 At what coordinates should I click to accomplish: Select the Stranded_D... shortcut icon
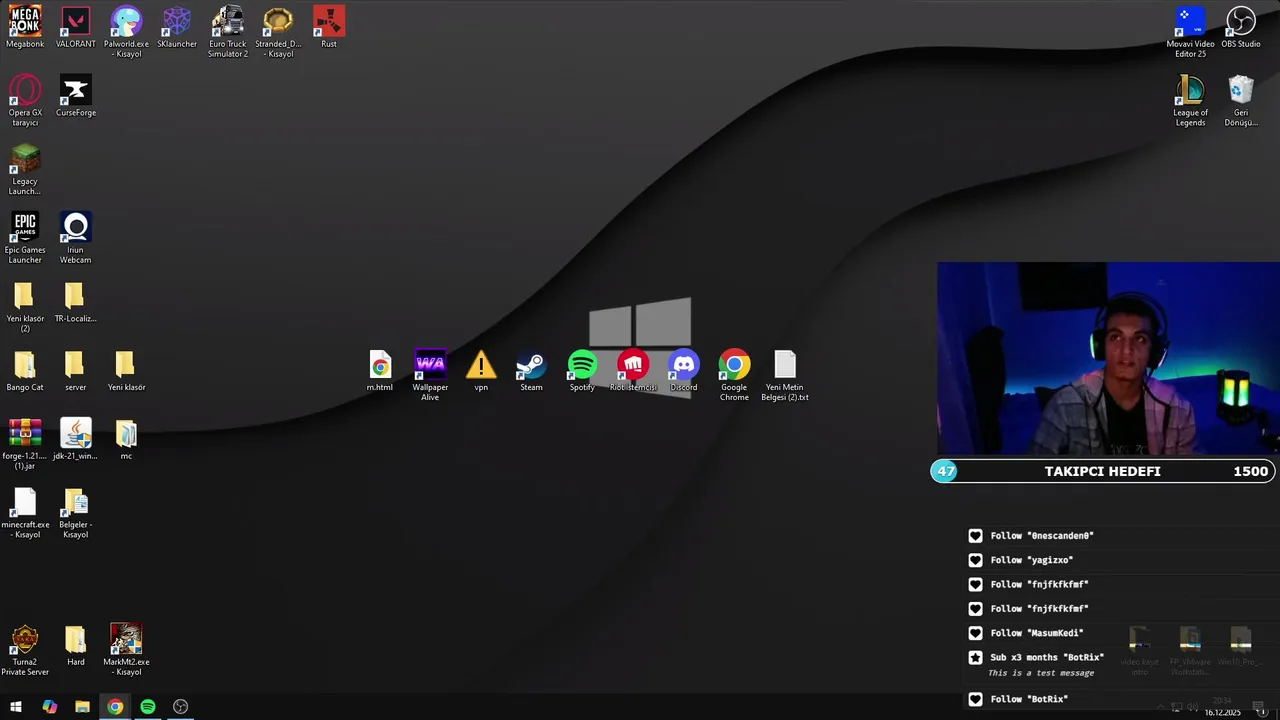pyautogui.click(x=278, y=31)
